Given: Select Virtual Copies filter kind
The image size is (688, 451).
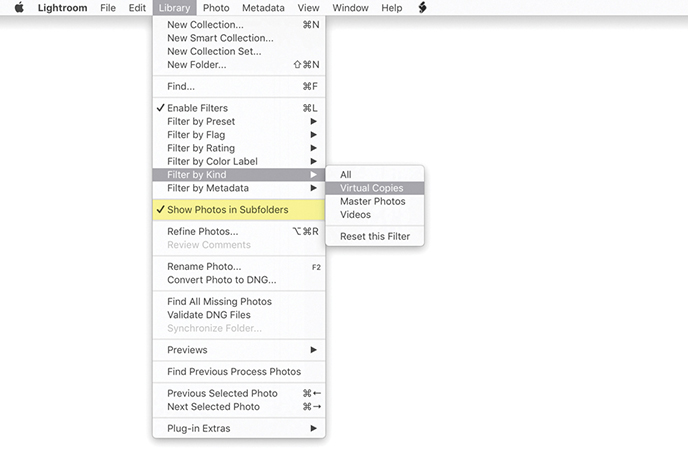Looking at the screenshot, I should coord(372,188).
